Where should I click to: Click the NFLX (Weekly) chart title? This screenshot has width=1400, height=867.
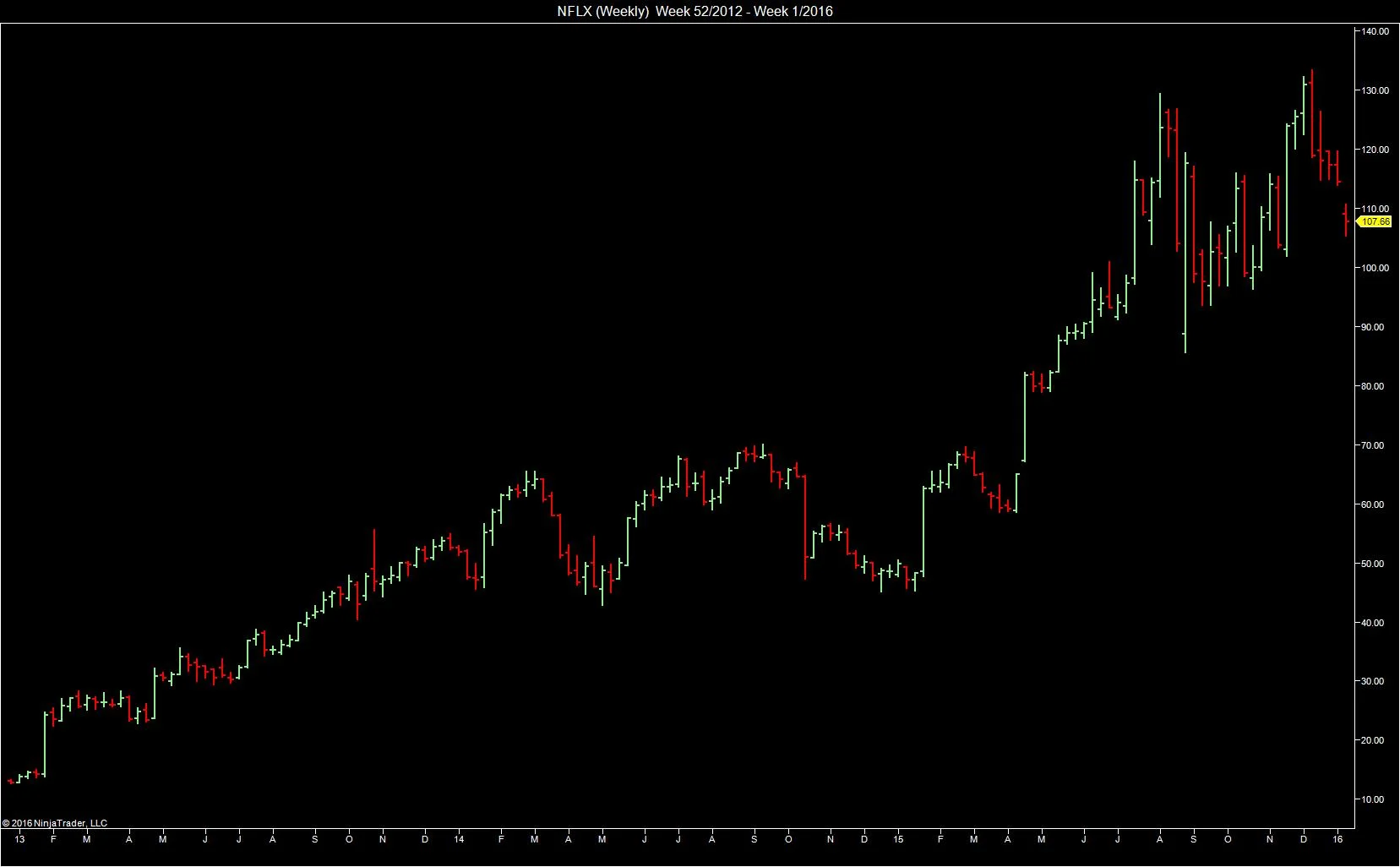click(695, 11)
